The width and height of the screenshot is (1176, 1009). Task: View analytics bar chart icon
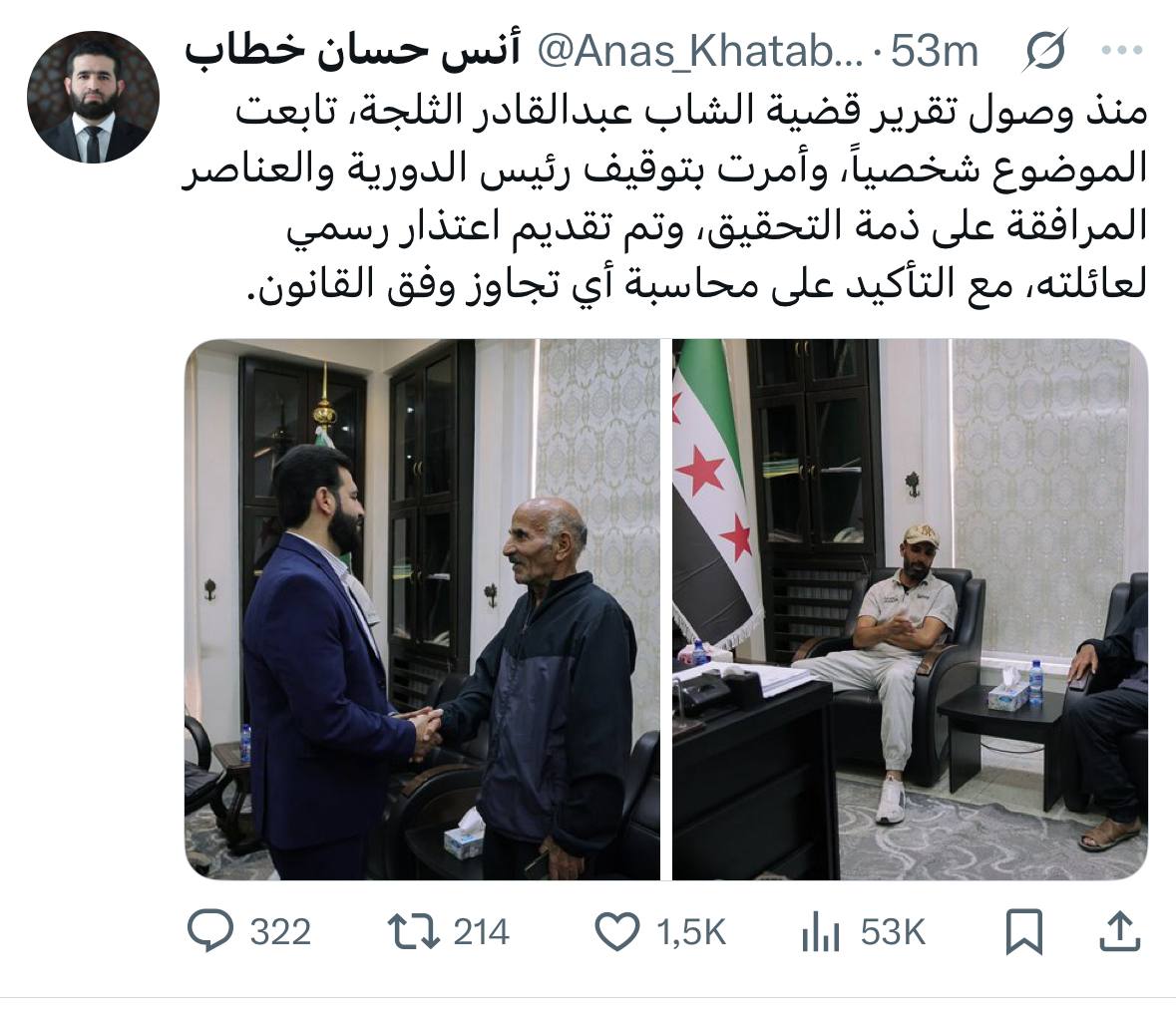(x=821, y=932)
